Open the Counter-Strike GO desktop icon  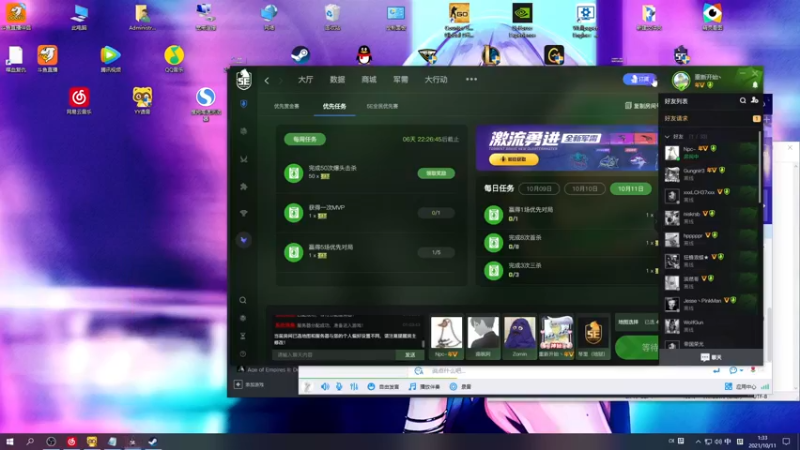pos(459,19)
